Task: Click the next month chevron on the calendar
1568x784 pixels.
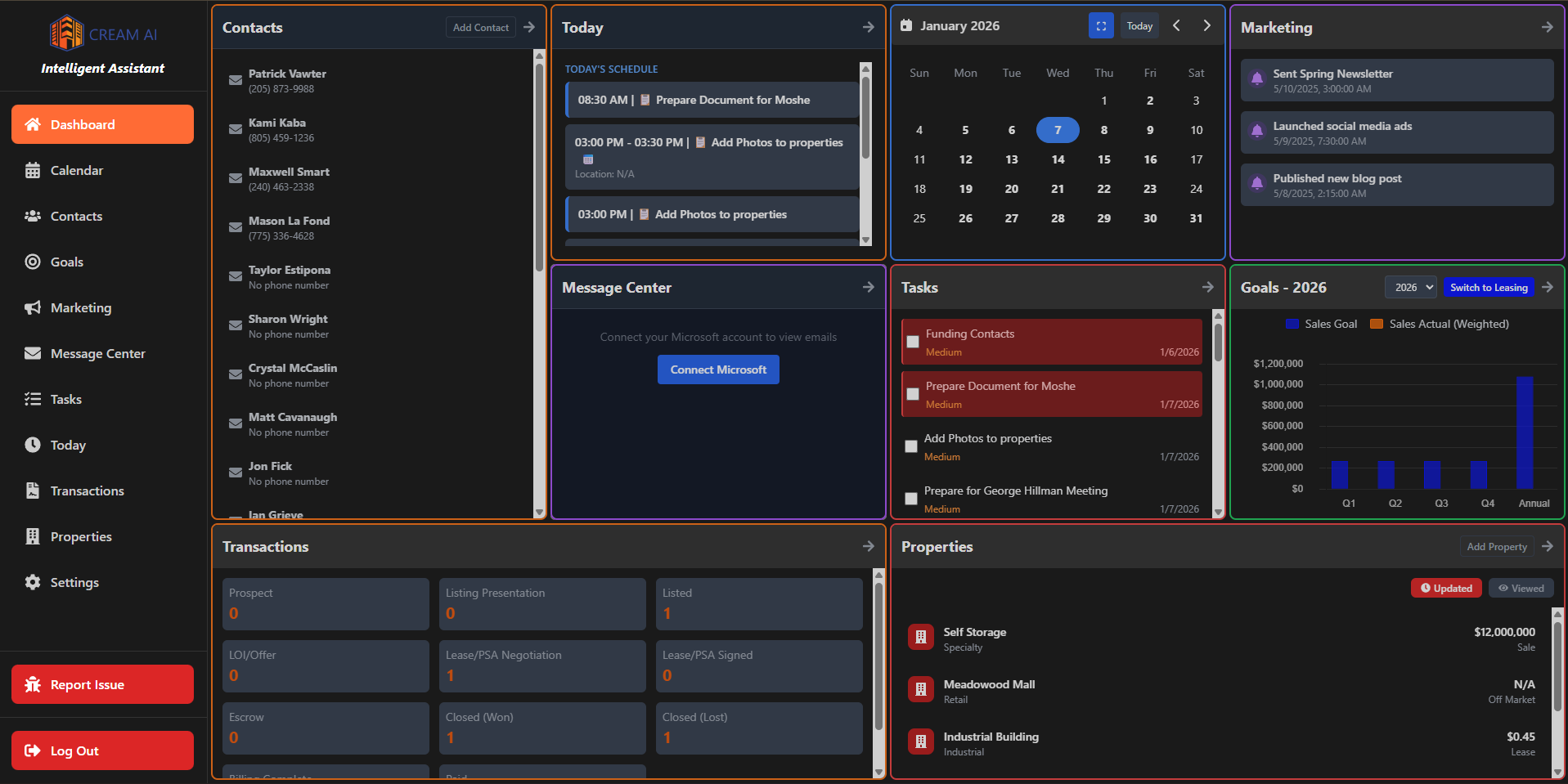Action: 1206,25
